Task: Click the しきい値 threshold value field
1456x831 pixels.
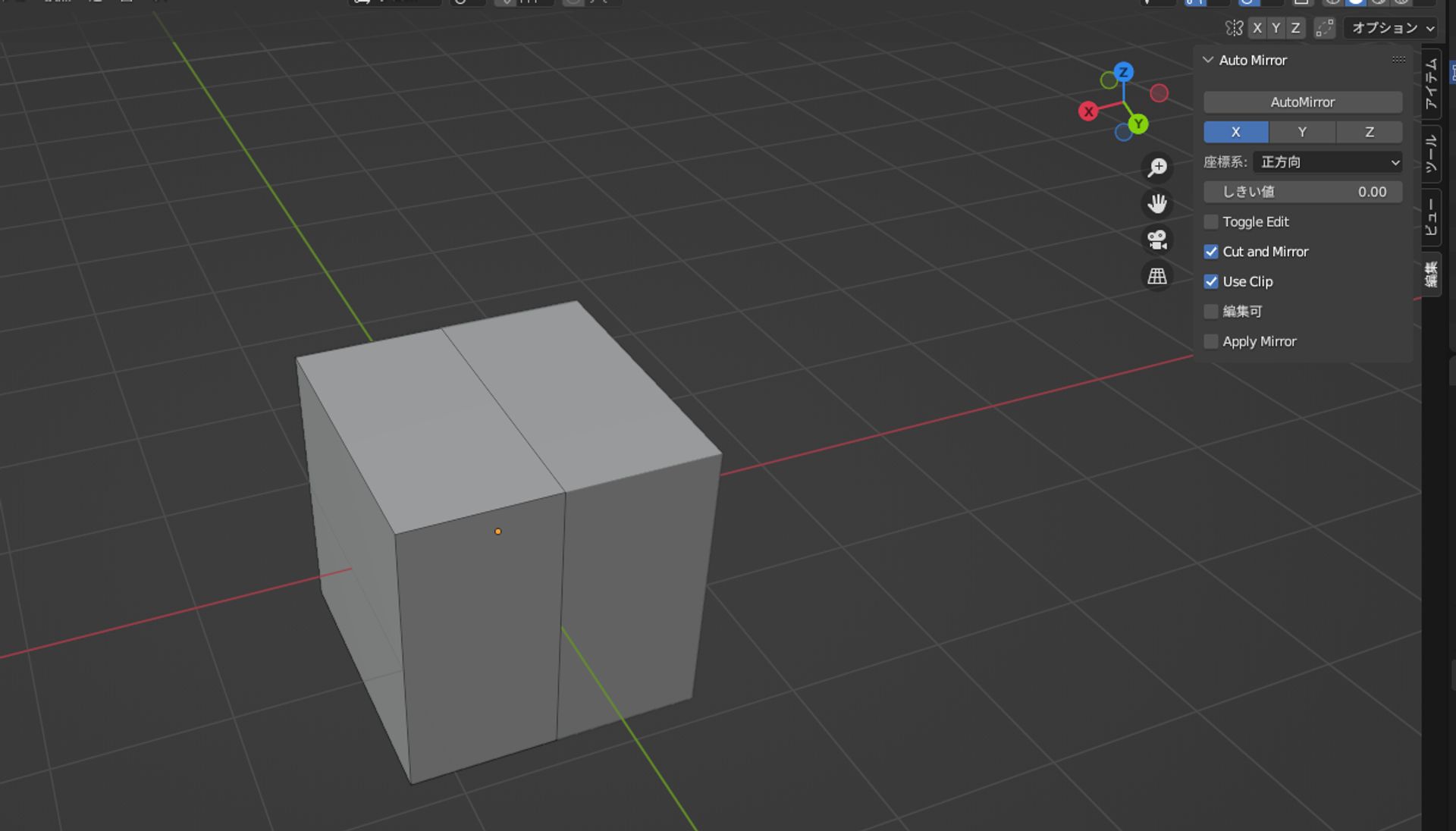Action: pos(1302,192)
